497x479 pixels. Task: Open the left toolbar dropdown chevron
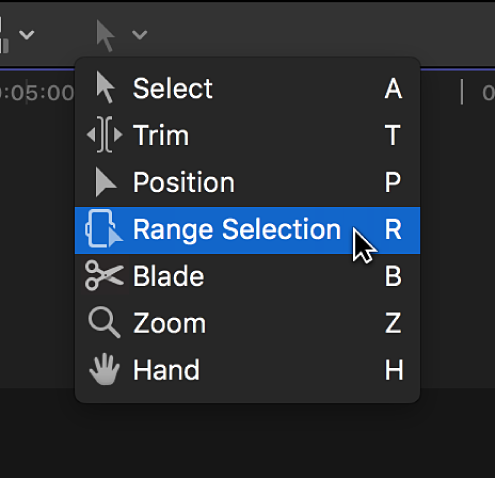tap(26, 35)
